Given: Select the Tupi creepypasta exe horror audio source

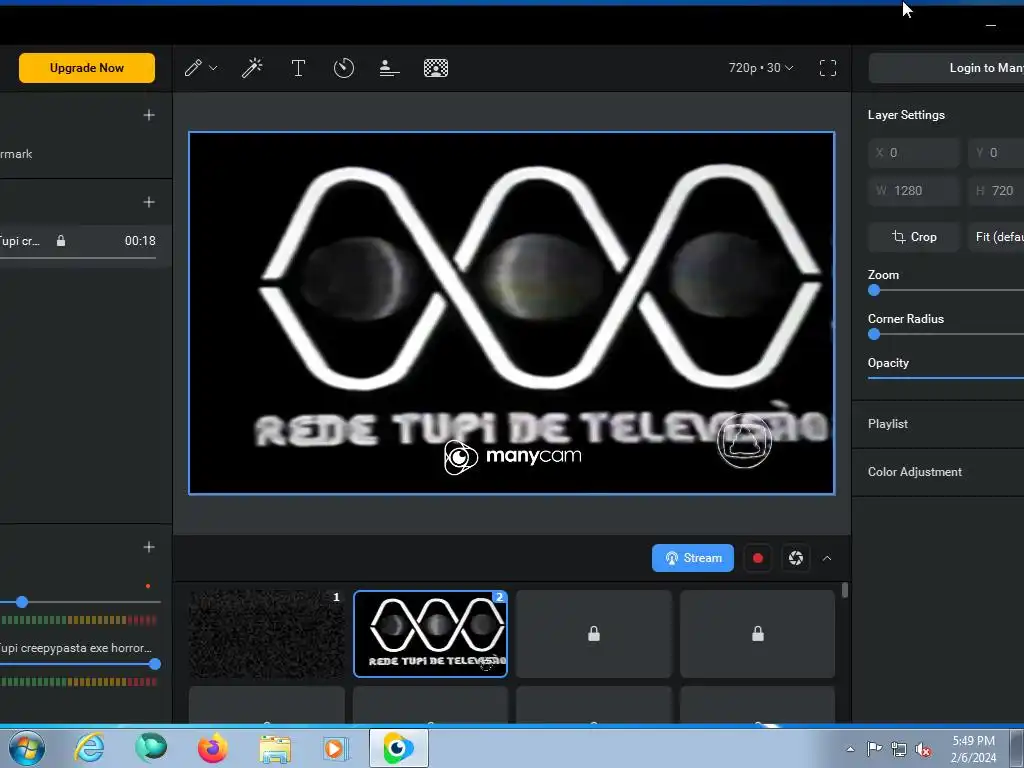Looking at the screenshot, I should coord(75,648).
